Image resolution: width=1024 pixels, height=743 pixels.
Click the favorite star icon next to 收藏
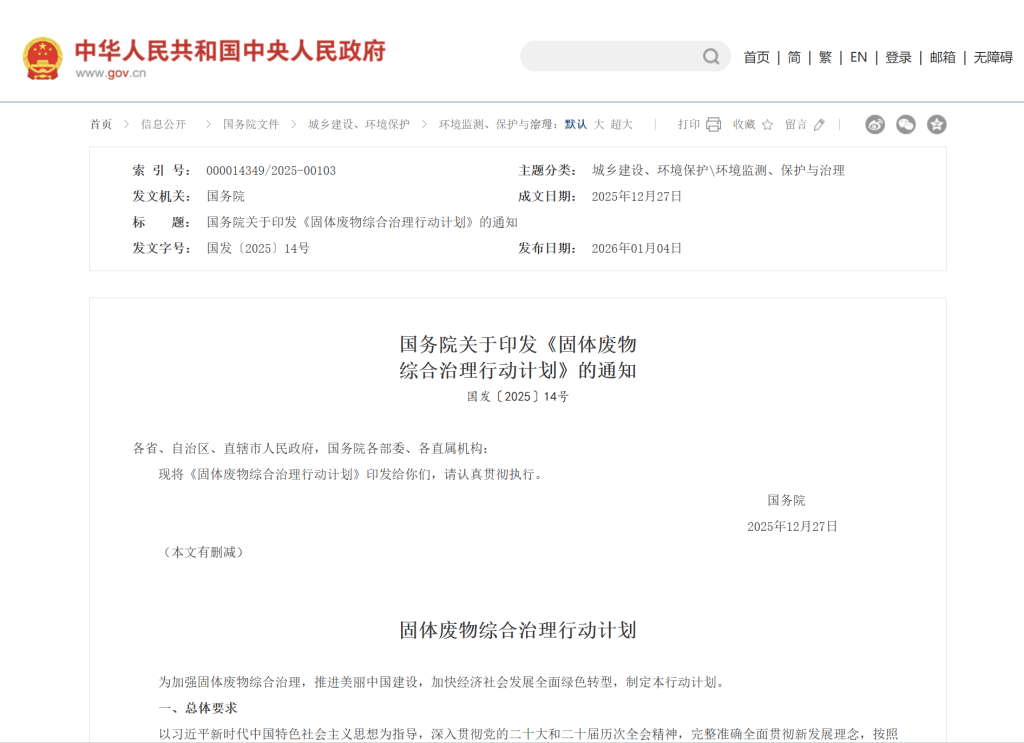pos(767,125)
